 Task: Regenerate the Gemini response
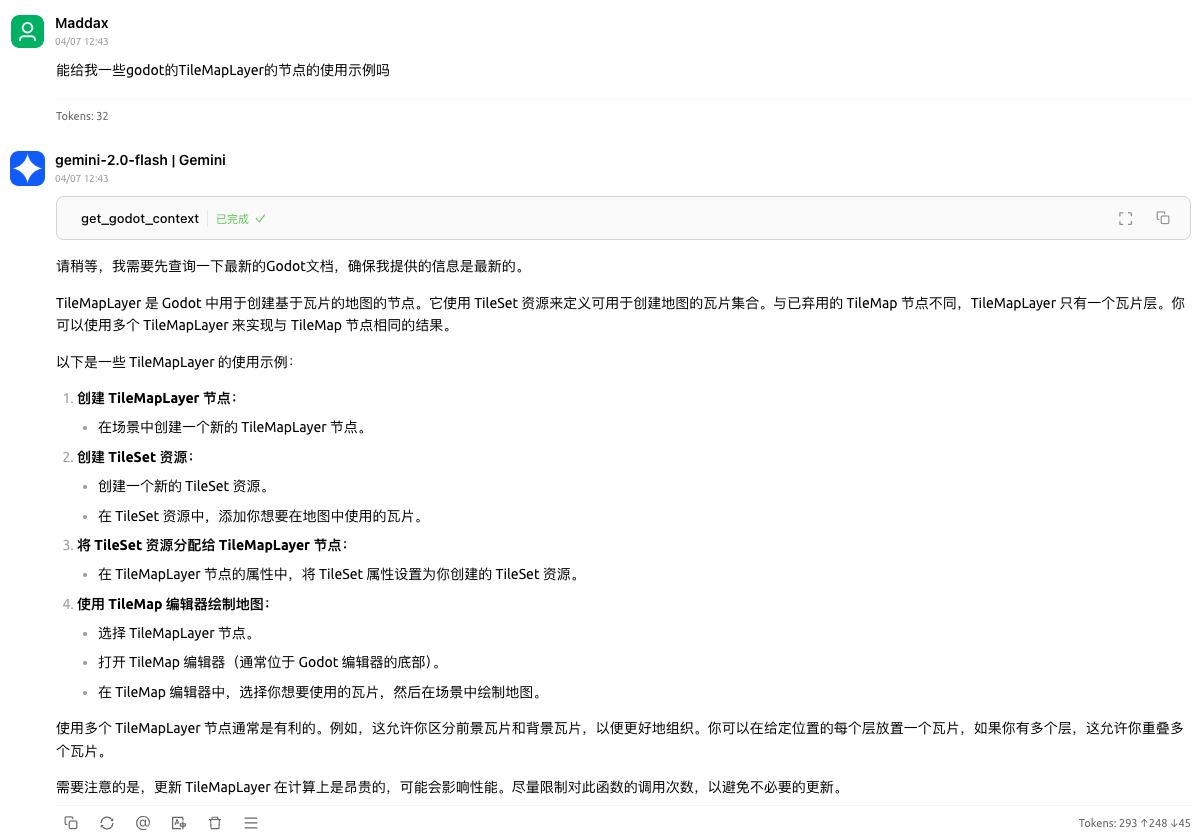pos(107,822)
